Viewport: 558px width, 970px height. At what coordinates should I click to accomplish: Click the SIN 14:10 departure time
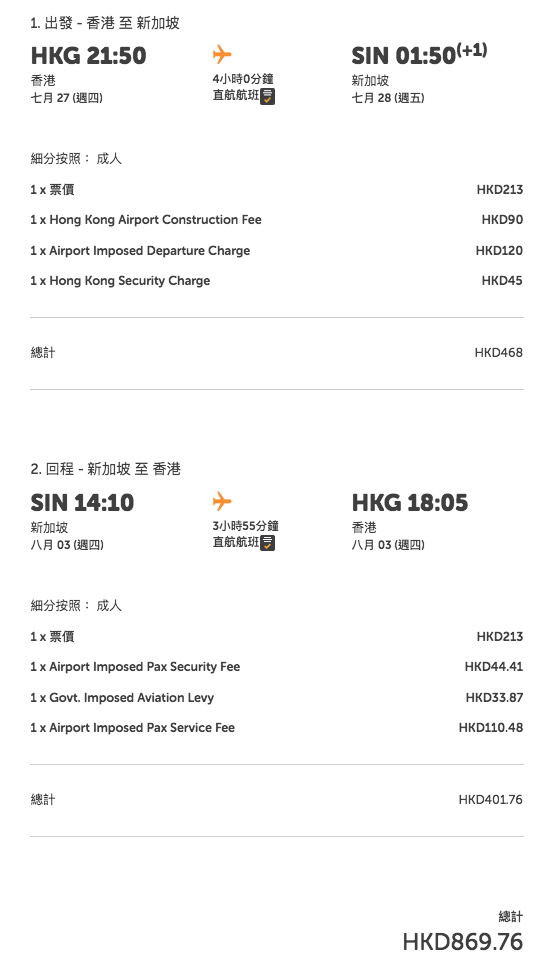coord(82,502)
